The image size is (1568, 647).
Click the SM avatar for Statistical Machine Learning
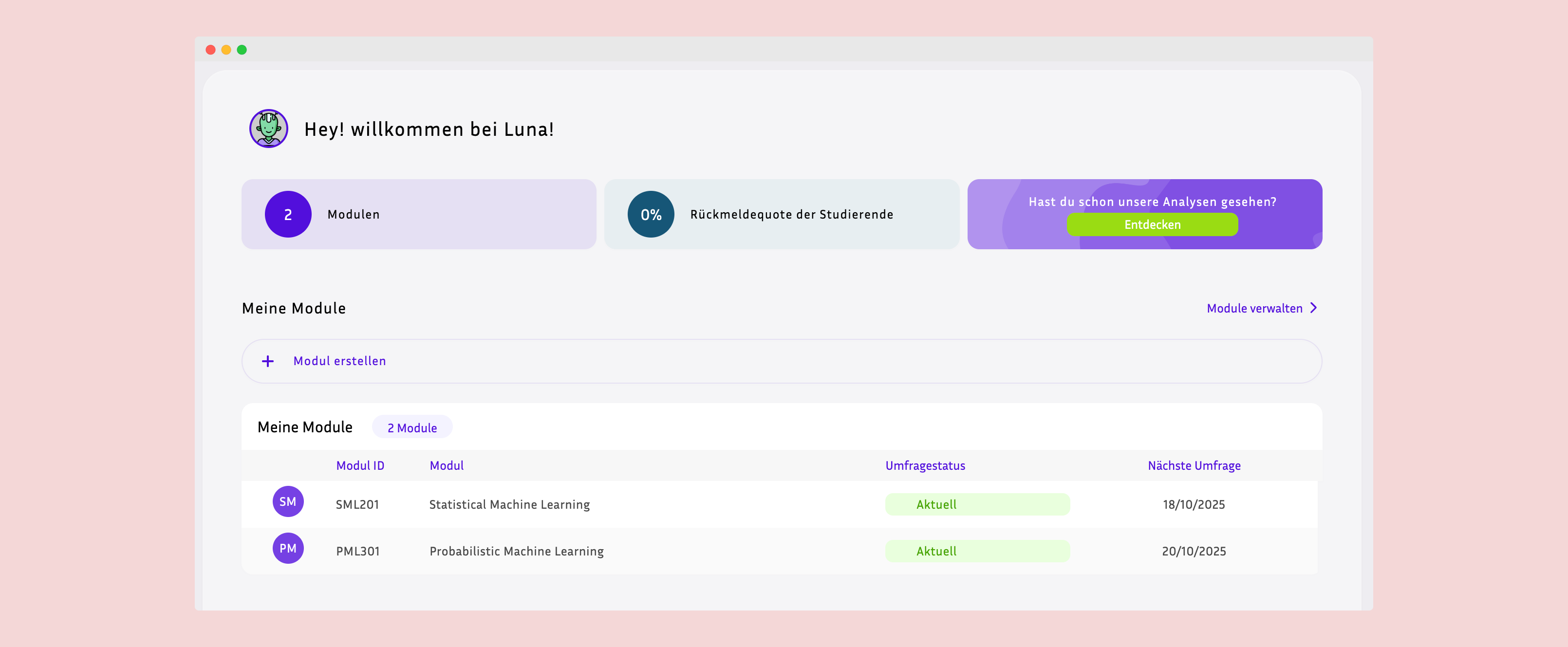pos(288,501)
